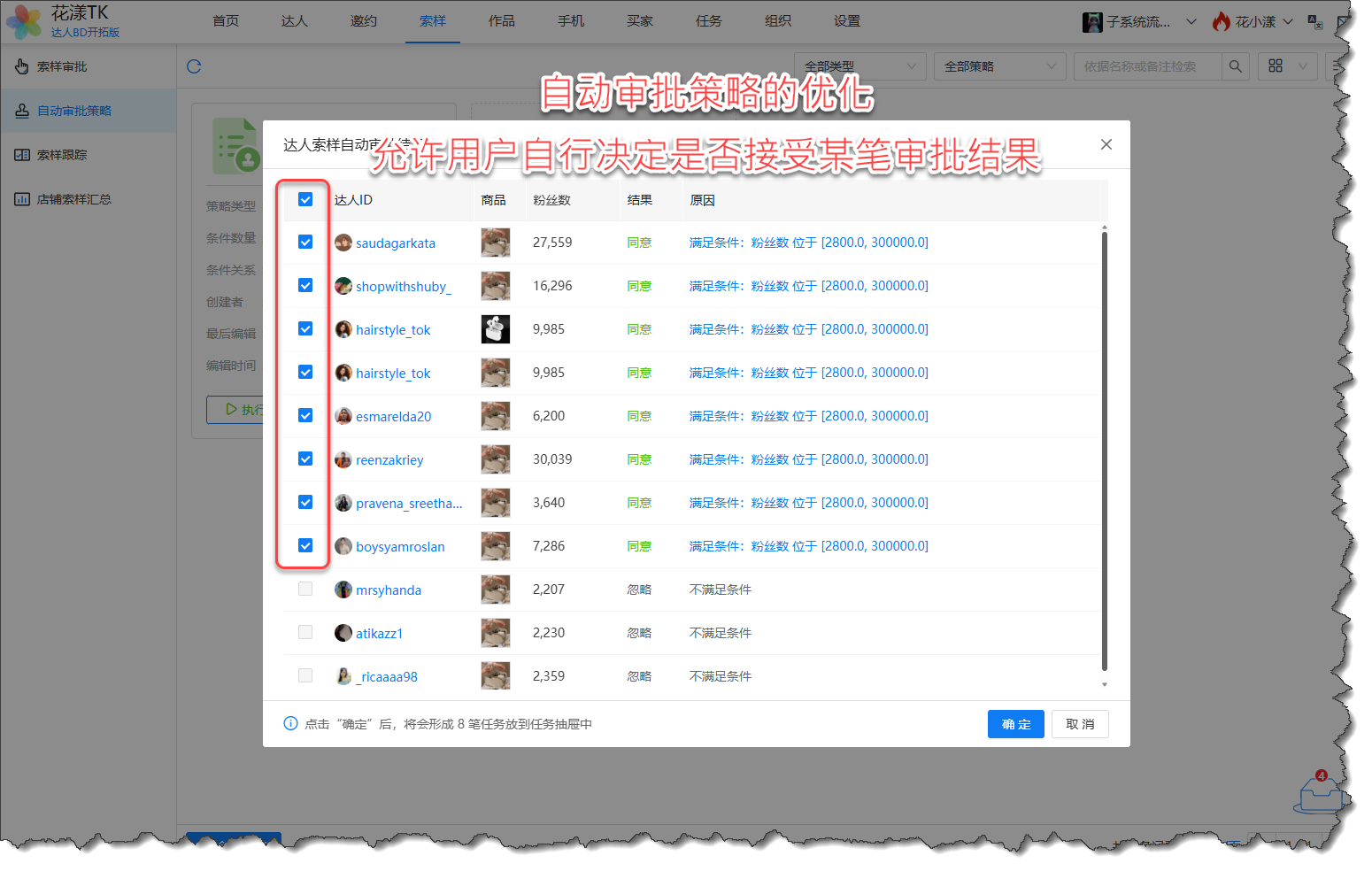This screenshot has height=871, width=1372.
Task: Switch to the 达人 menu tab
Action: click(294, 21)
